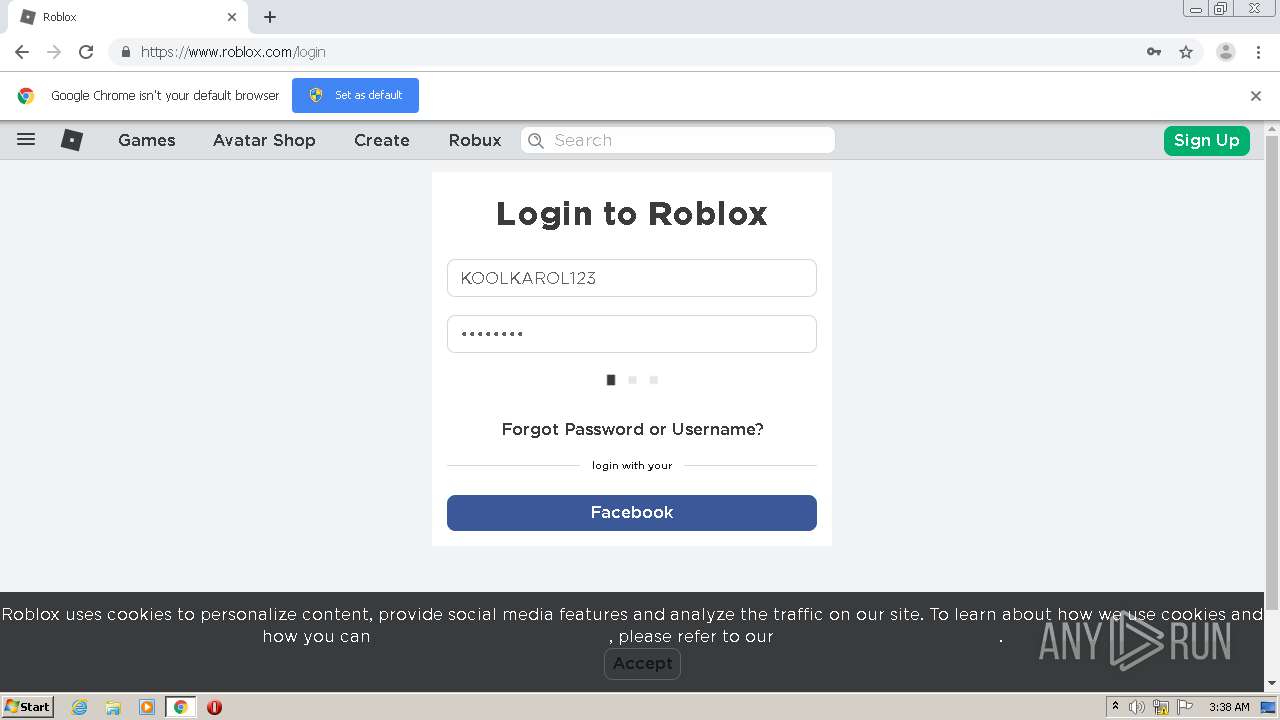
Task: Click the site padlock security icon
Action: (125, 52)
